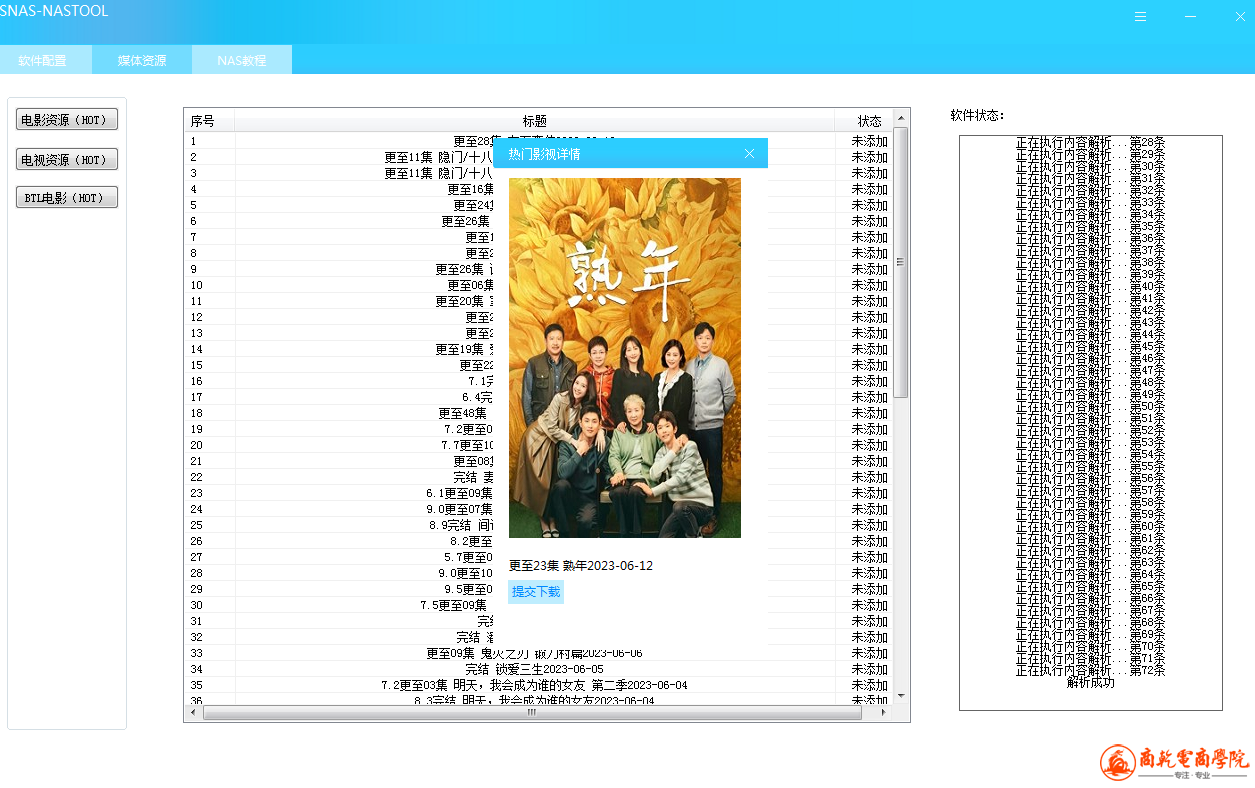1255x788 pixels.
Task: Click 未添加 status in row 22
Action: [869, 477]
